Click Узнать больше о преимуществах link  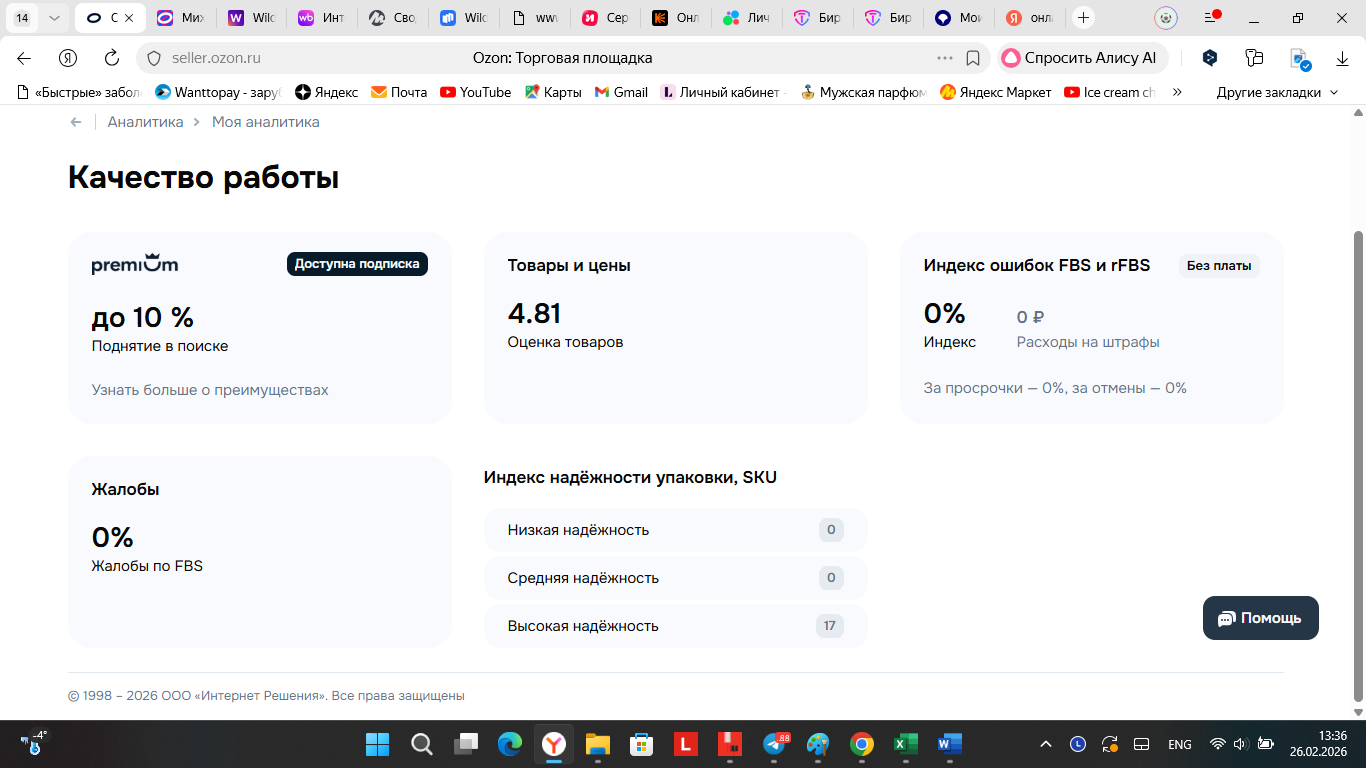pyautogui.click(x=210, y=390)
